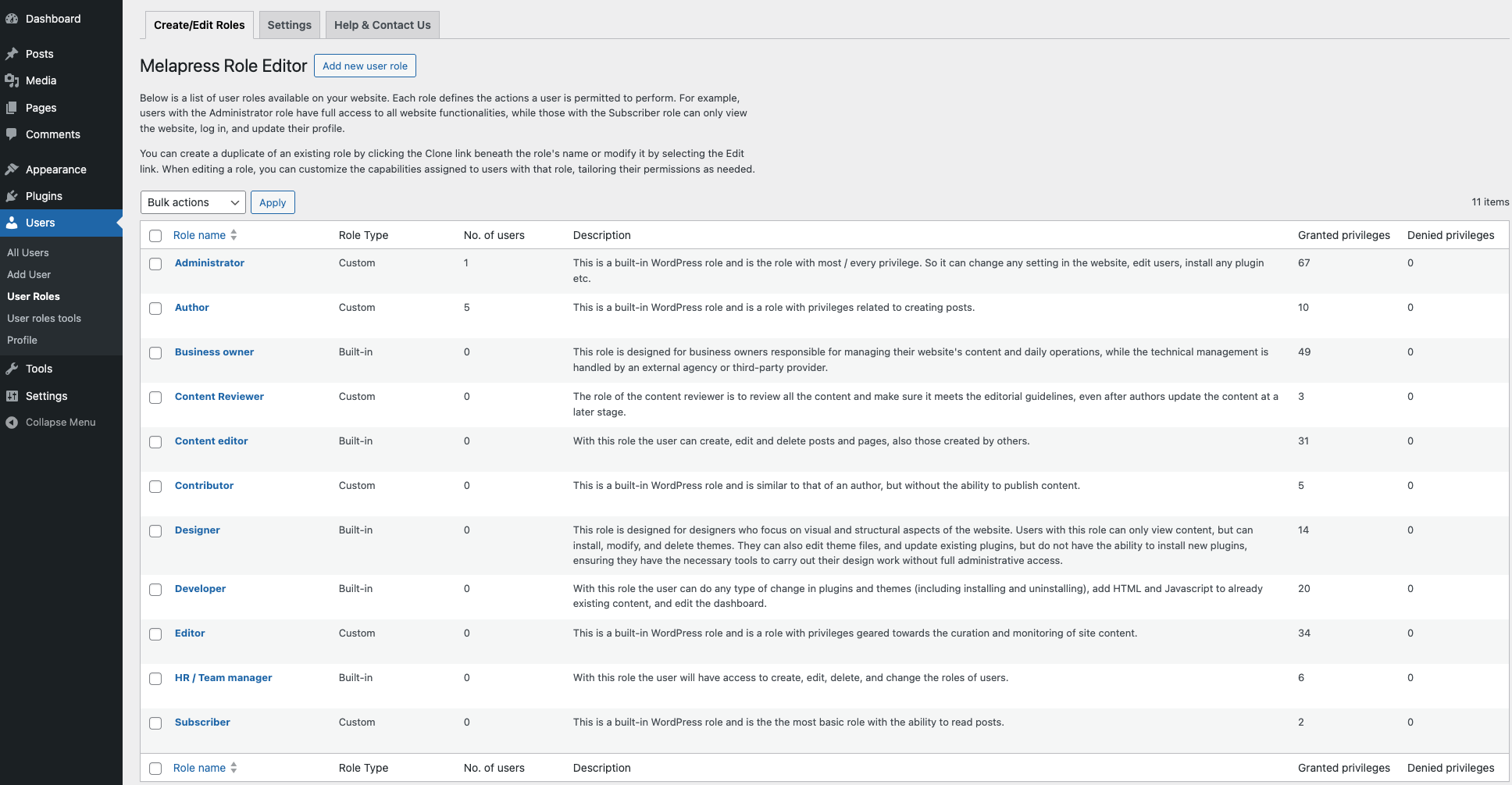Click the Comments speech bubble icon
Screen dimensions: 1512x785
pyautogui.click(x=12, y=134)
